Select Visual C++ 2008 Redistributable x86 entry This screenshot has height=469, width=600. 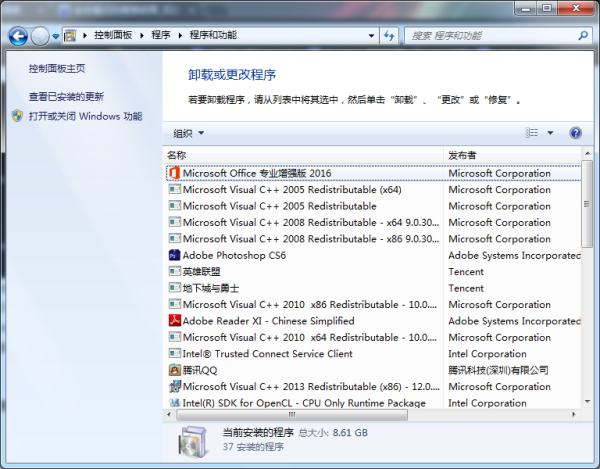click(x=311, y=239)
